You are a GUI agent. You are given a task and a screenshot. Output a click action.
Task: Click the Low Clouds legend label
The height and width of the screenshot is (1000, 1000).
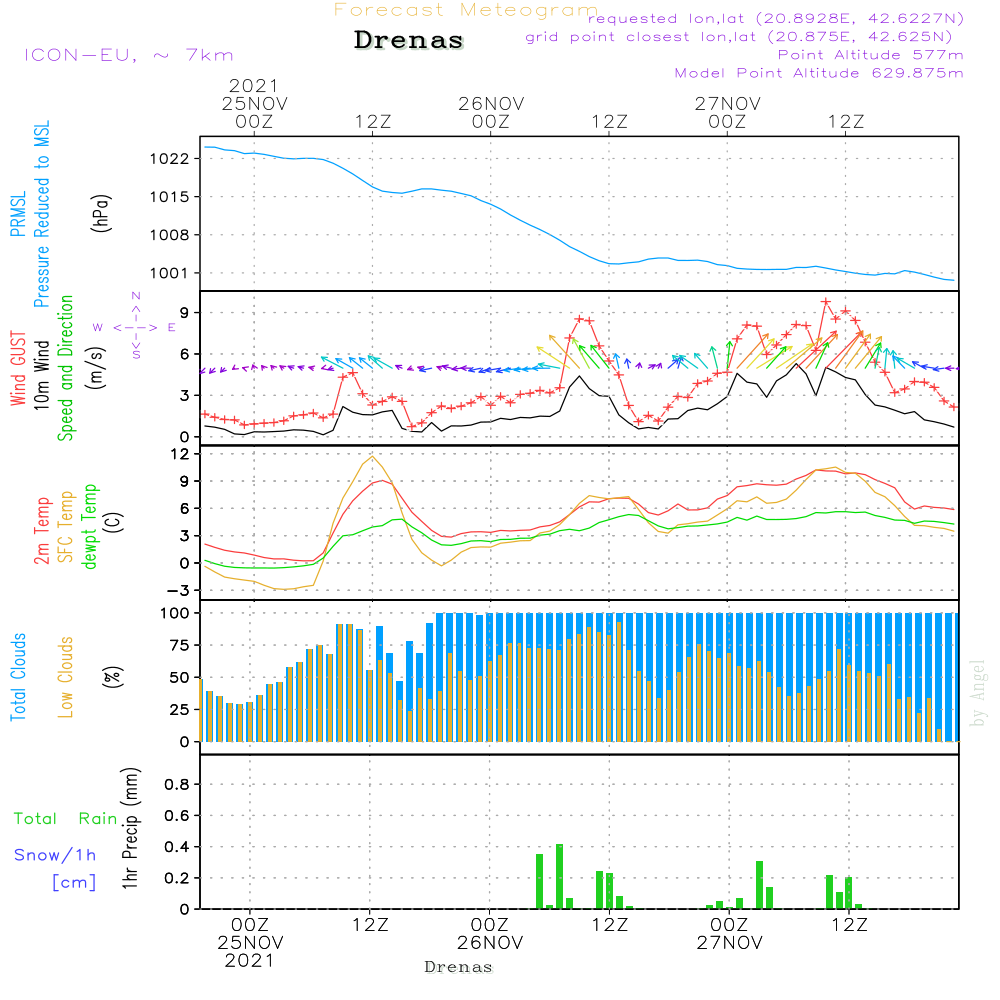click(x=66, y=677)
